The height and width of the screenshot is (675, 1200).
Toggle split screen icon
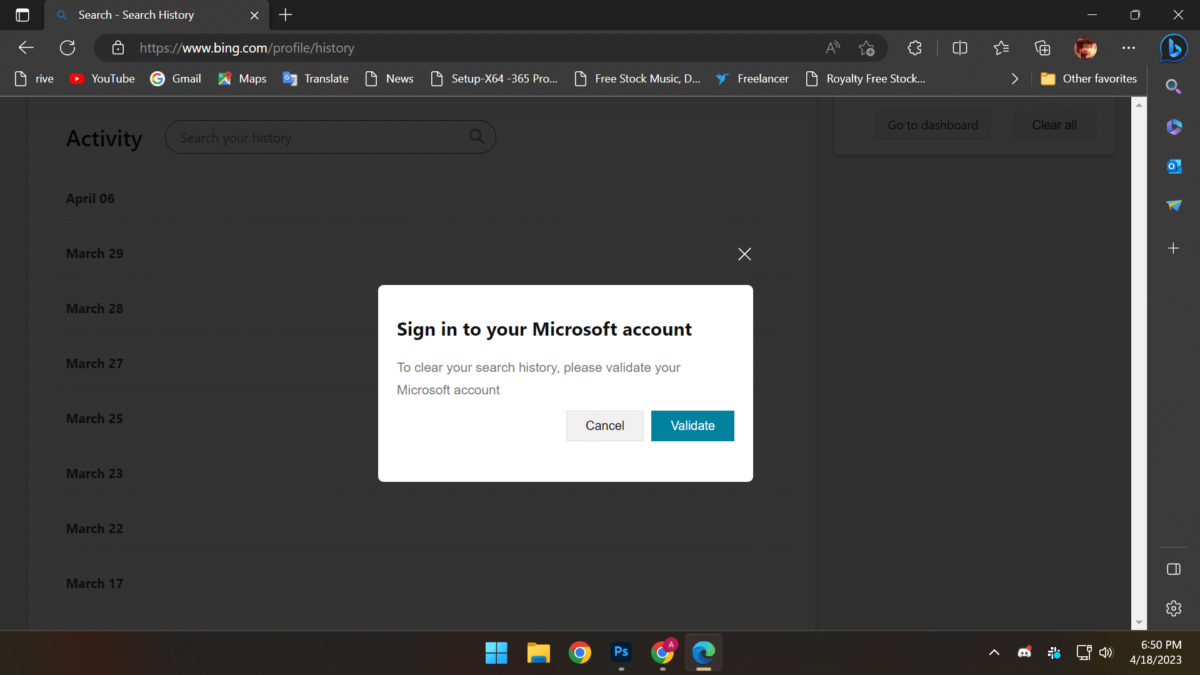960,47
